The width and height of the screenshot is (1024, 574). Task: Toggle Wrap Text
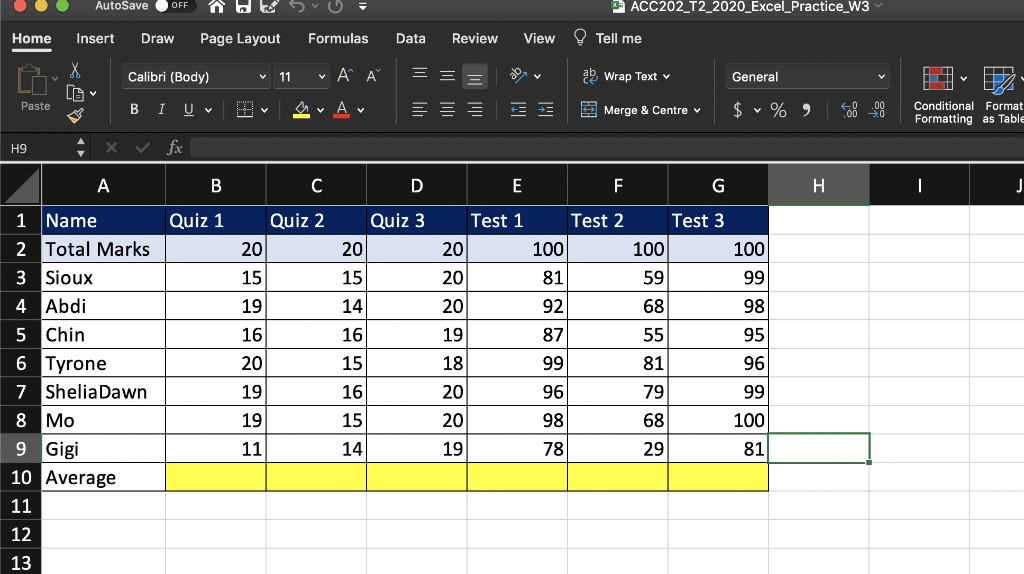click(x=626, y=76)
